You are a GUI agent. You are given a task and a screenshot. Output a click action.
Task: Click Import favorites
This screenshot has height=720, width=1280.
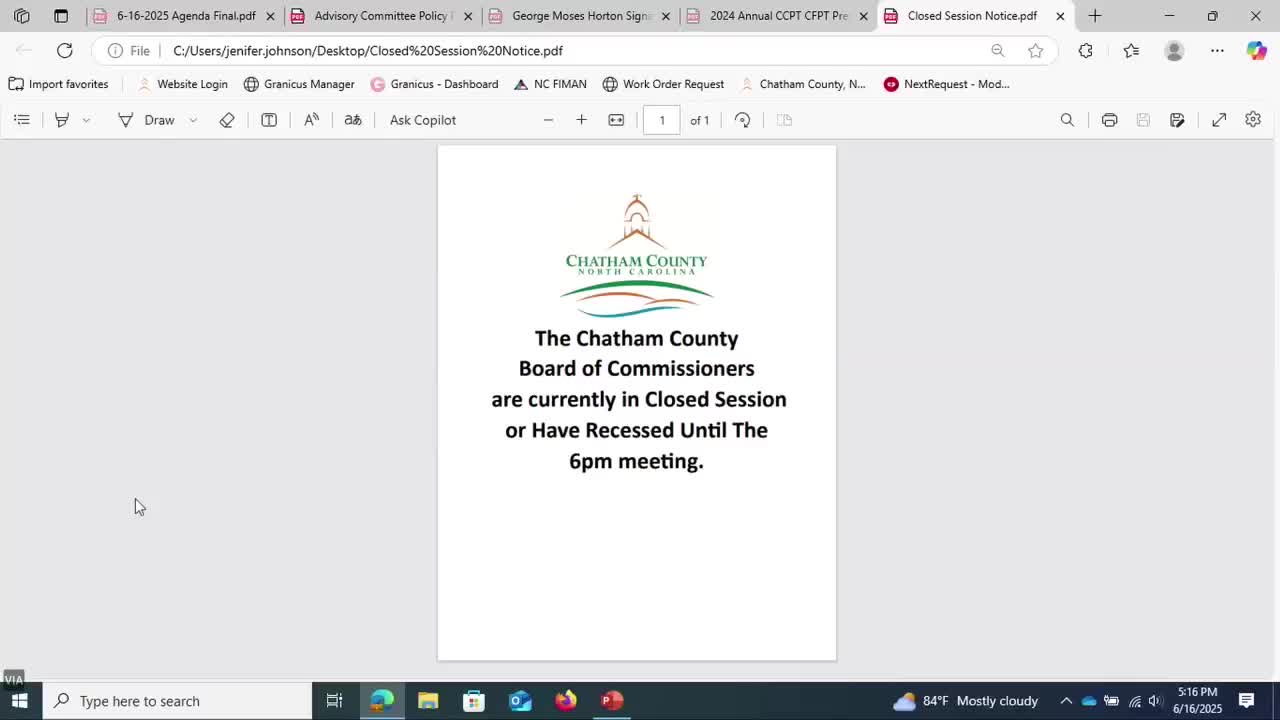(x=58, y=84)
